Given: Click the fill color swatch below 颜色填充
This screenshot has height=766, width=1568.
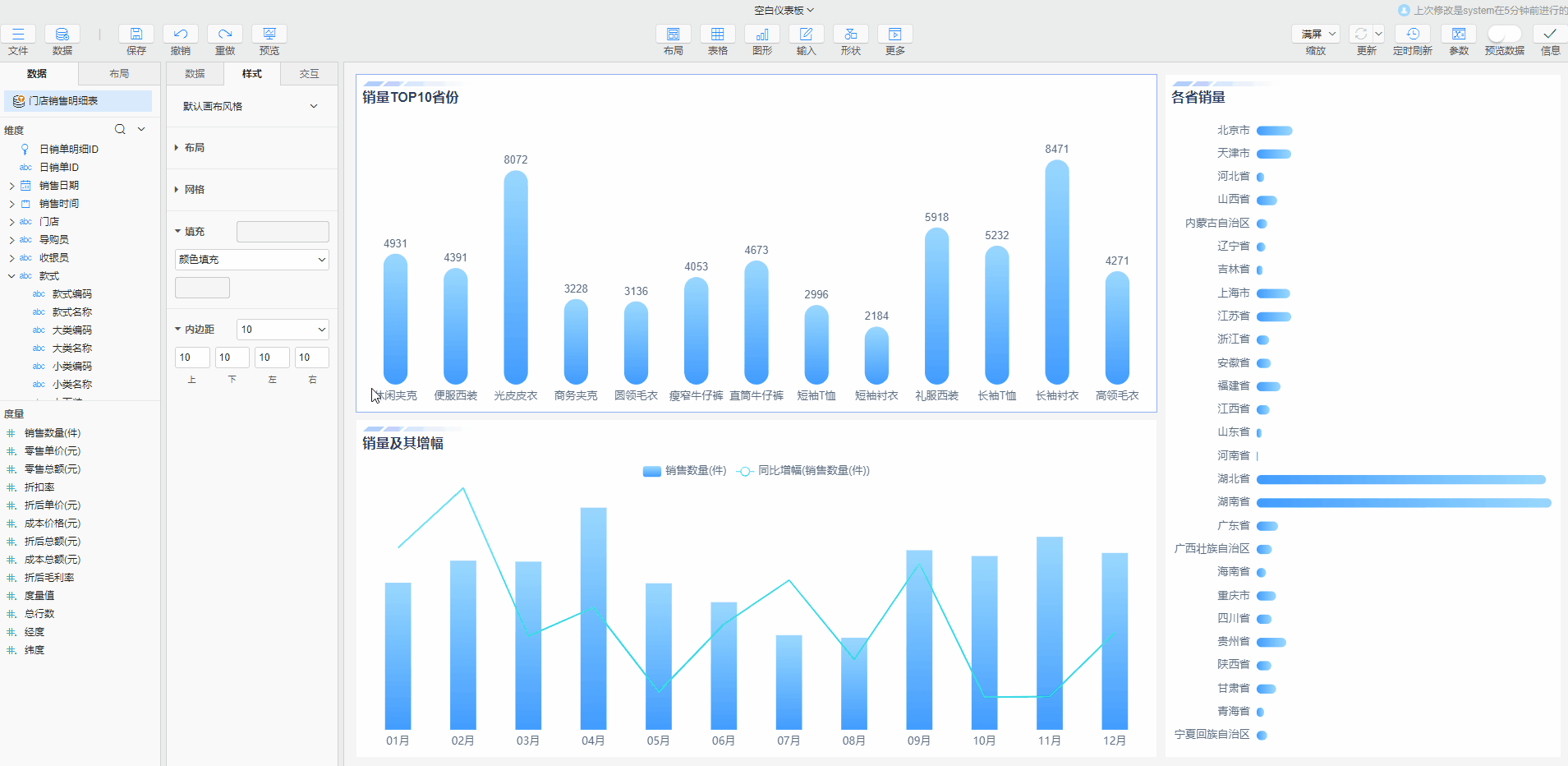Looking at the screenshot, I should pos(202,288).
